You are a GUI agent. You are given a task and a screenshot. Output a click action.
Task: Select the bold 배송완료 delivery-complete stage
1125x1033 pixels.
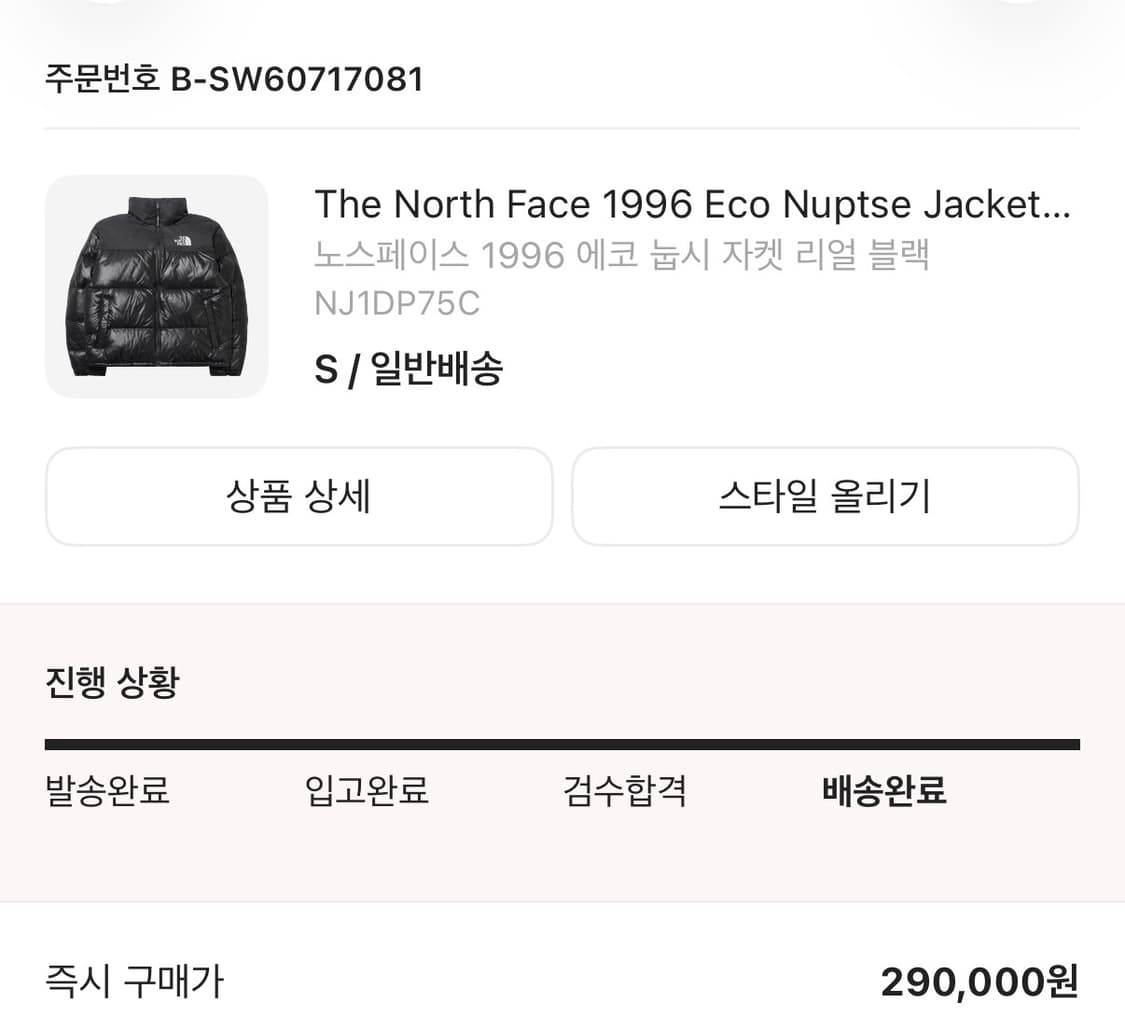coord(884,791)
